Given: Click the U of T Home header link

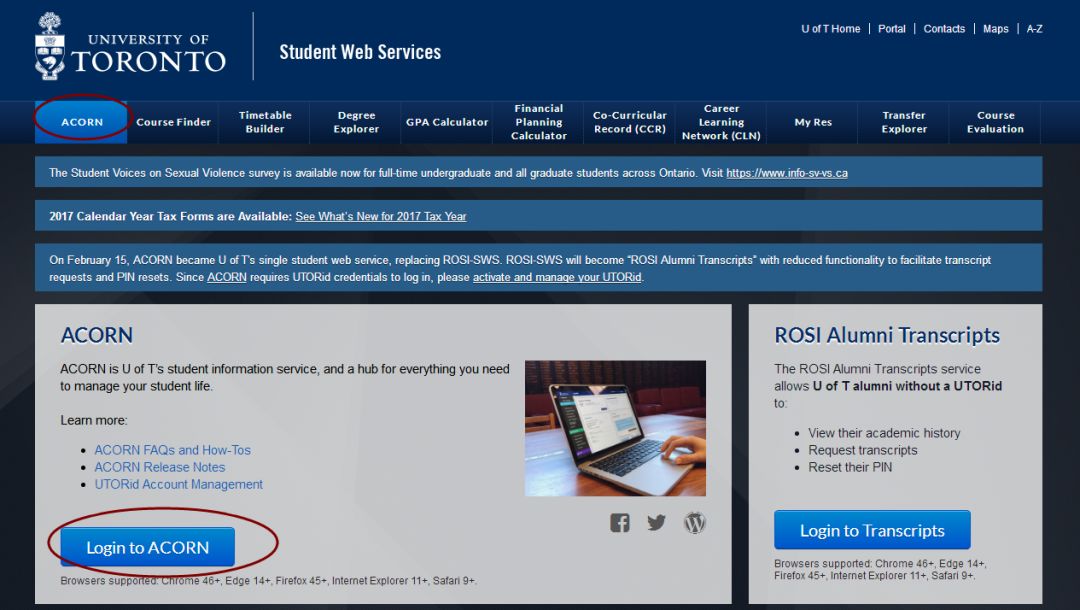Looking at the screenshot, I should pyautogui.click(x=830, y=29).
